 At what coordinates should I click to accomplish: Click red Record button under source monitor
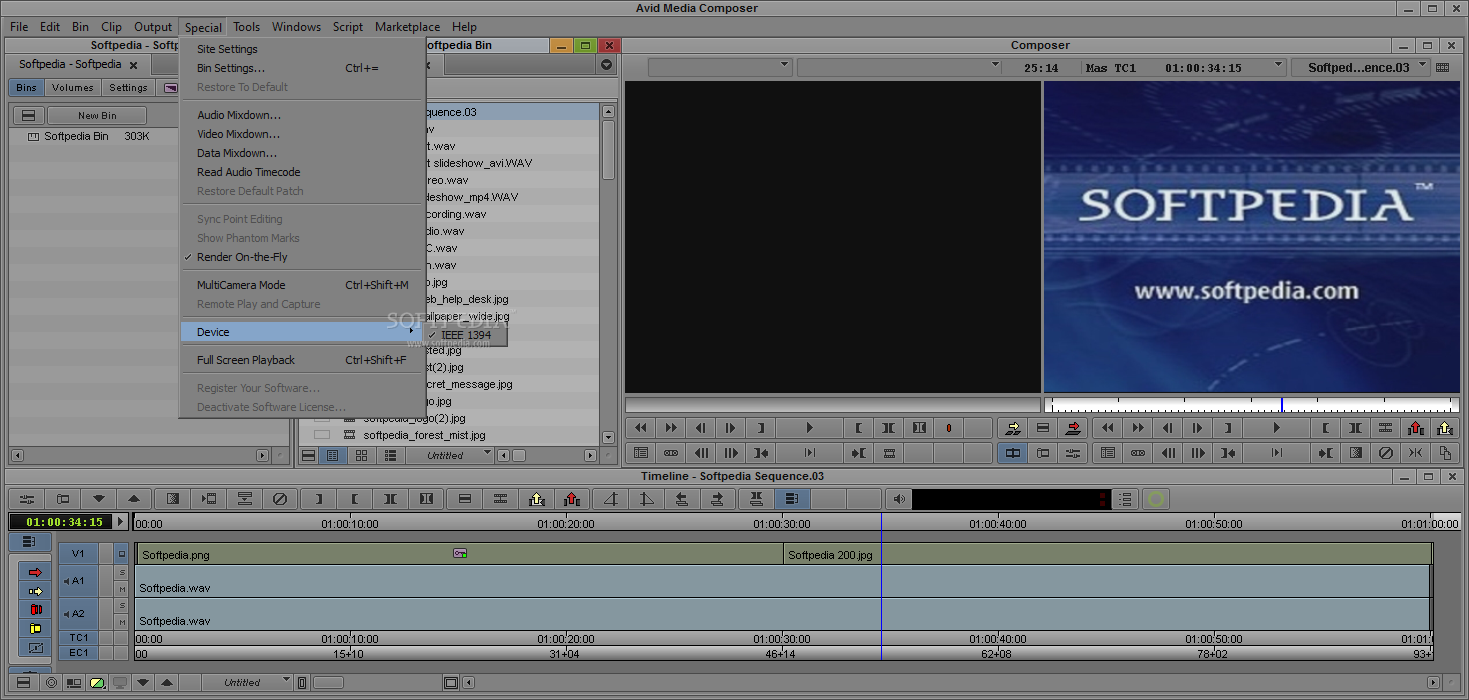coord(948,428)
